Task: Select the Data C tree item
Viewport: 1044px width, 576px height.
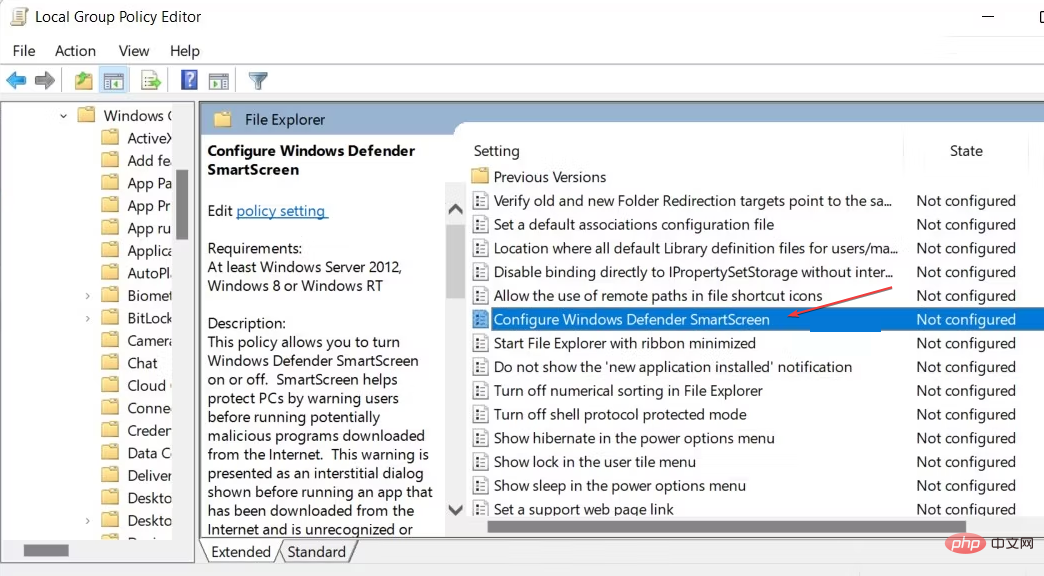Action: (x=149, y=453)
